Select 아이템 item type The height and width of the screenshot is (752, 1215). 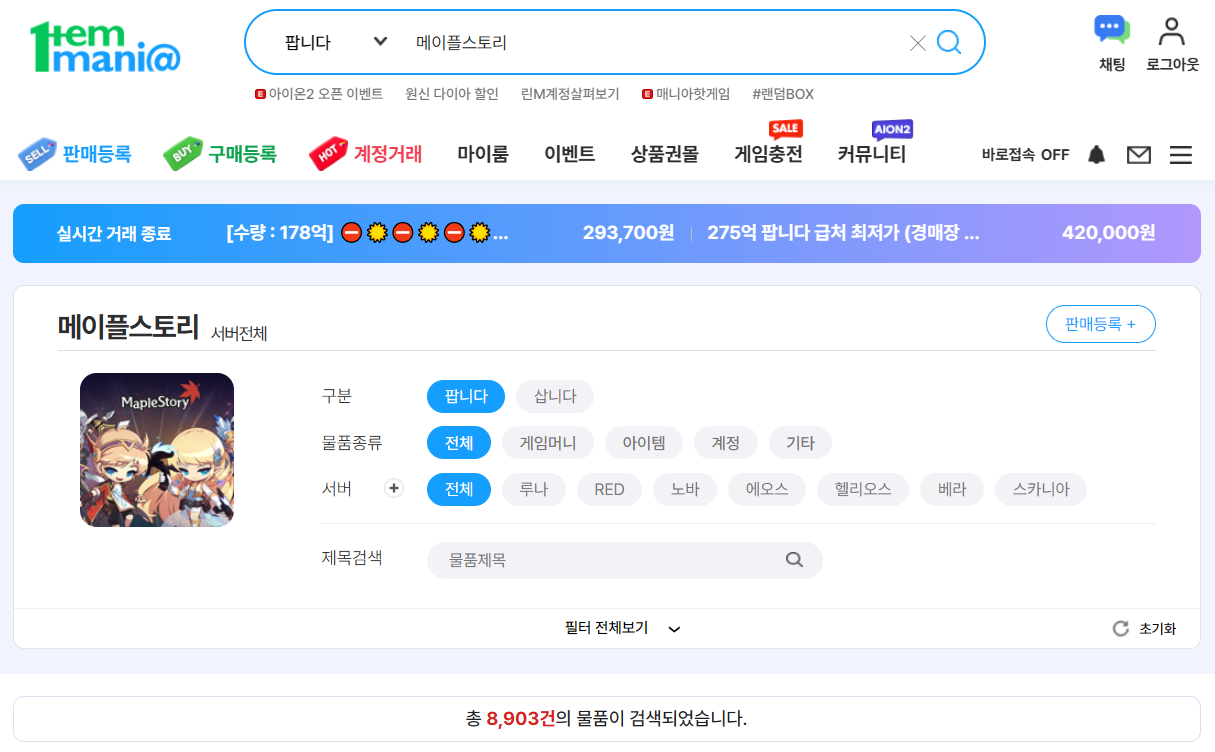[x=644, y=442]
